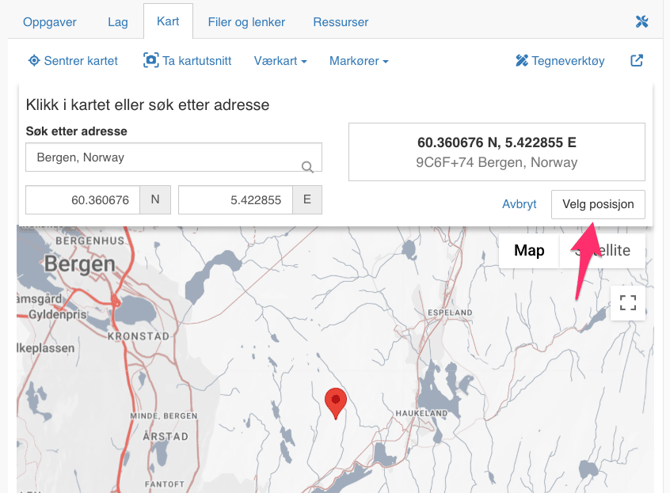670x493 pixels.
Task: Click the FANTOFT label on map
Action: point(165,484)
